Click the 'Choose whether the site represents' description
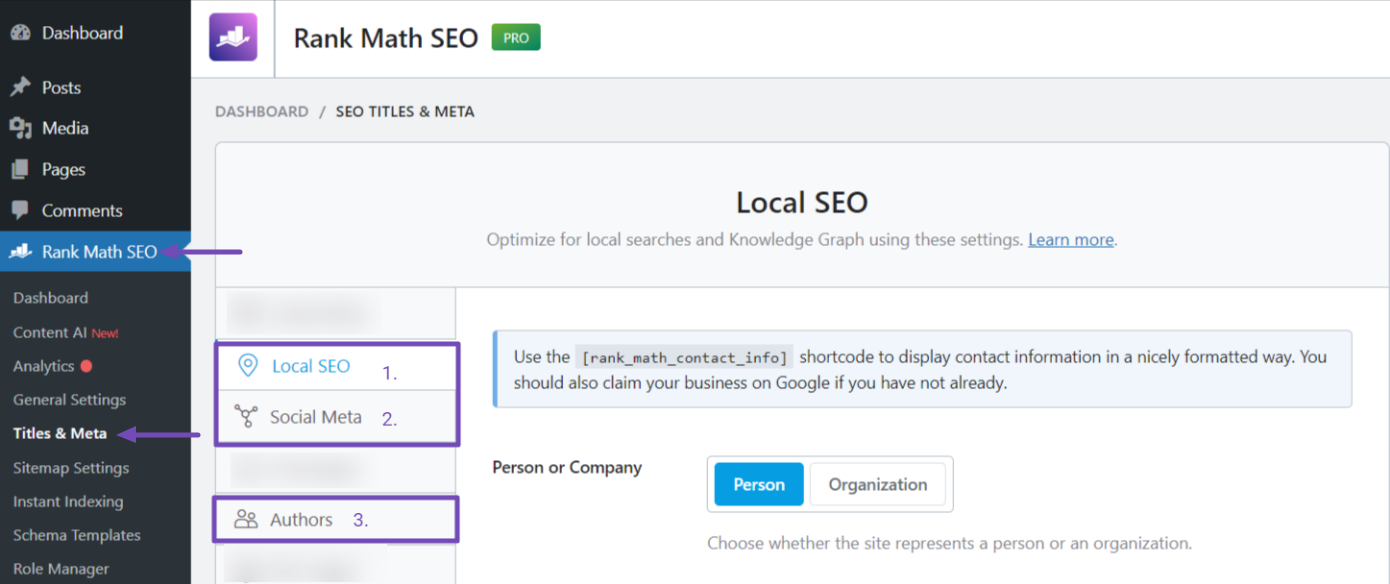The image size is (1390, 584). [x=949, y=544]
